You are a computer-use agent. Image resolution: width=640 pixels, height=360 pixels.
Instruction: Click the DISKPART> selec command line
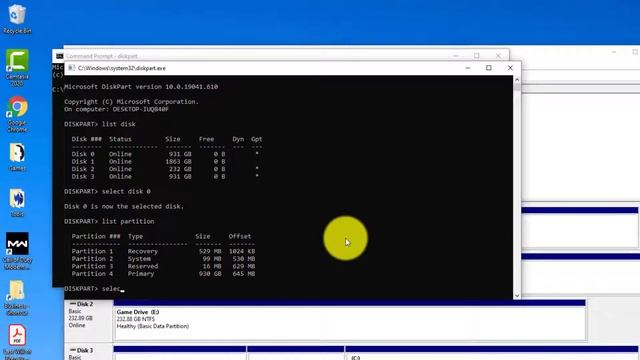coord(94,289)
